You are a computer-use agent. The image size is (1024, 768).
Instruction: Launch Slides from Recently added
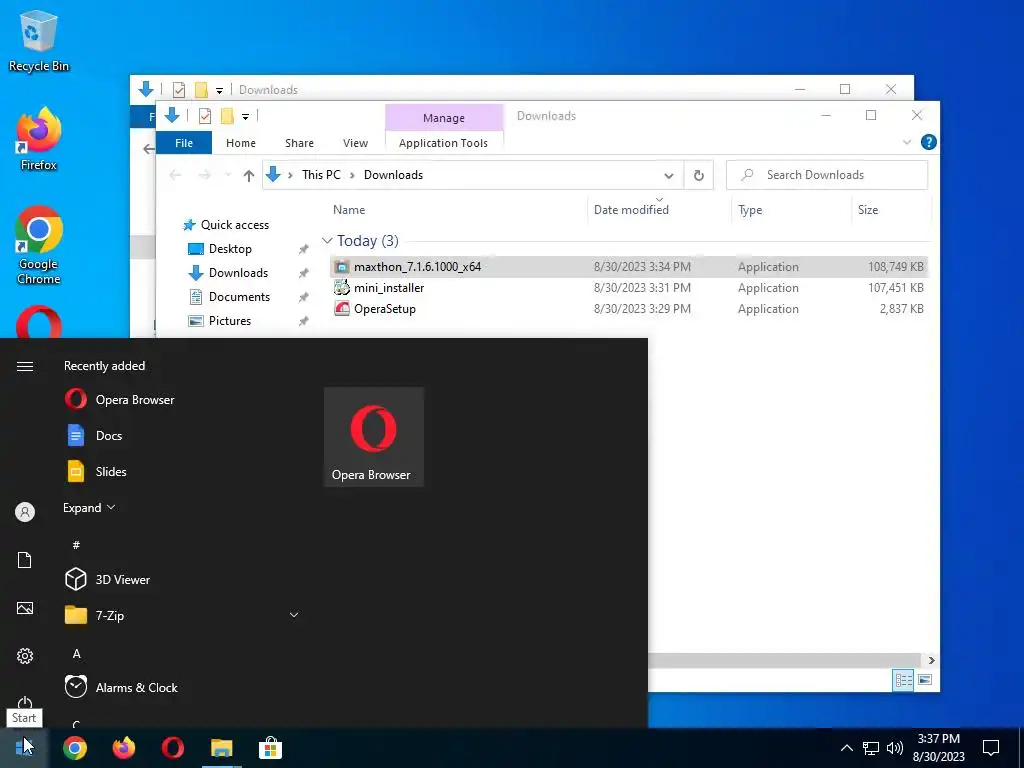[x=183, y=472]
